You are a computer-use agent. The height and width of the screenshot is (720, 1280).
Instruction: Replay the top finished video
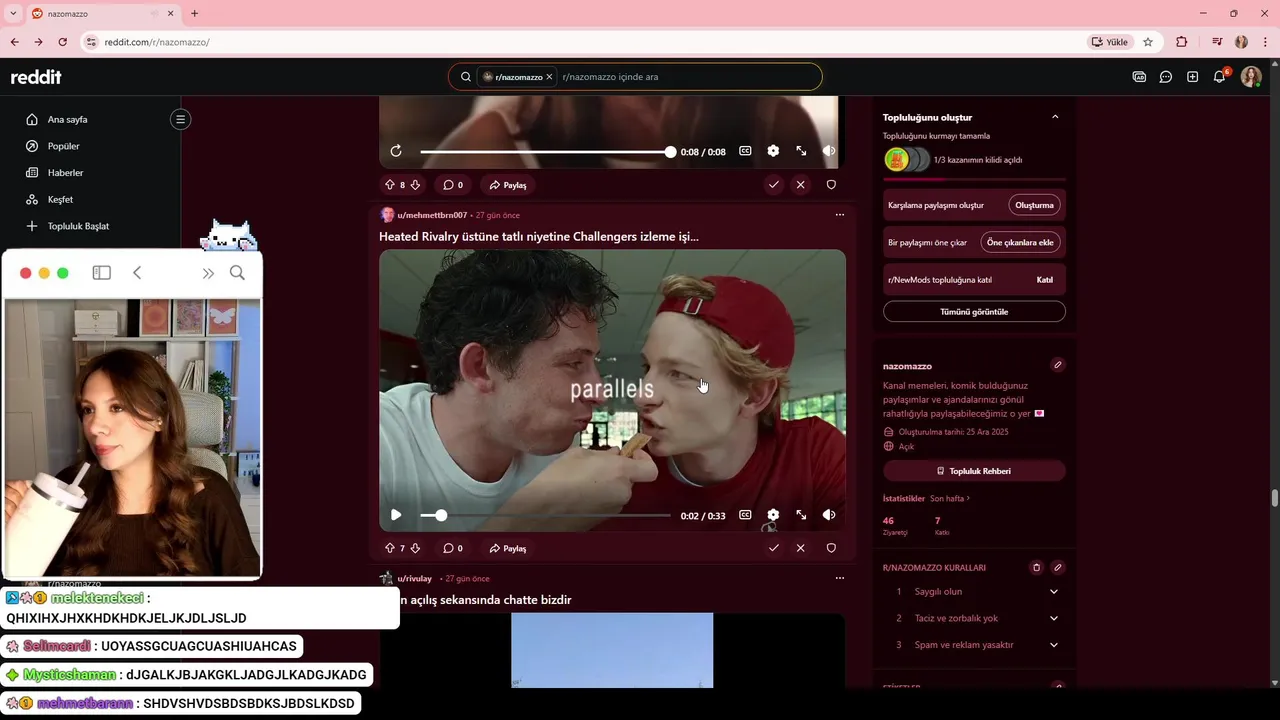(x=396, y=151)
